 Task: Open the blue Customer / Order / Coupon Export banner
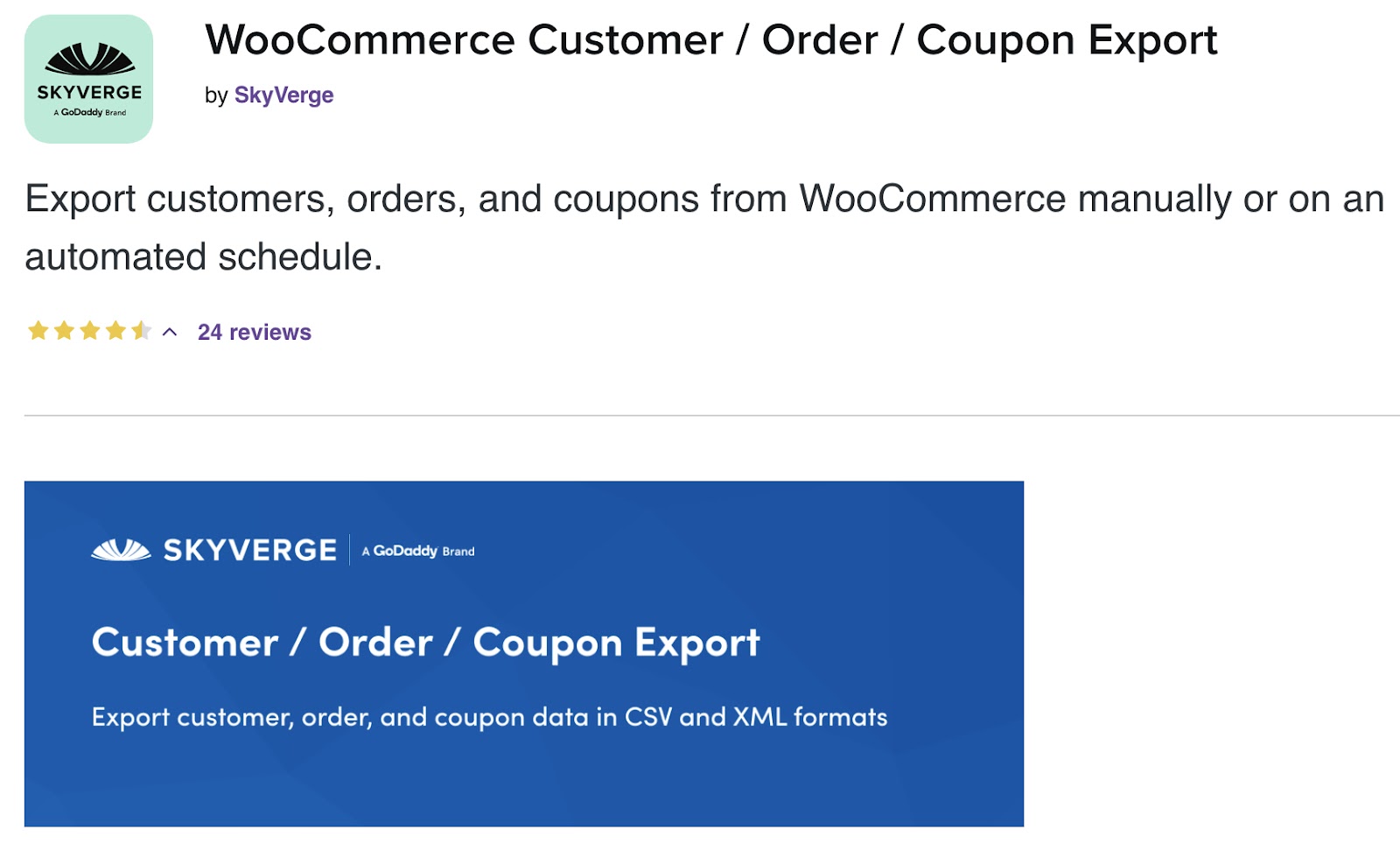[524, 653]
